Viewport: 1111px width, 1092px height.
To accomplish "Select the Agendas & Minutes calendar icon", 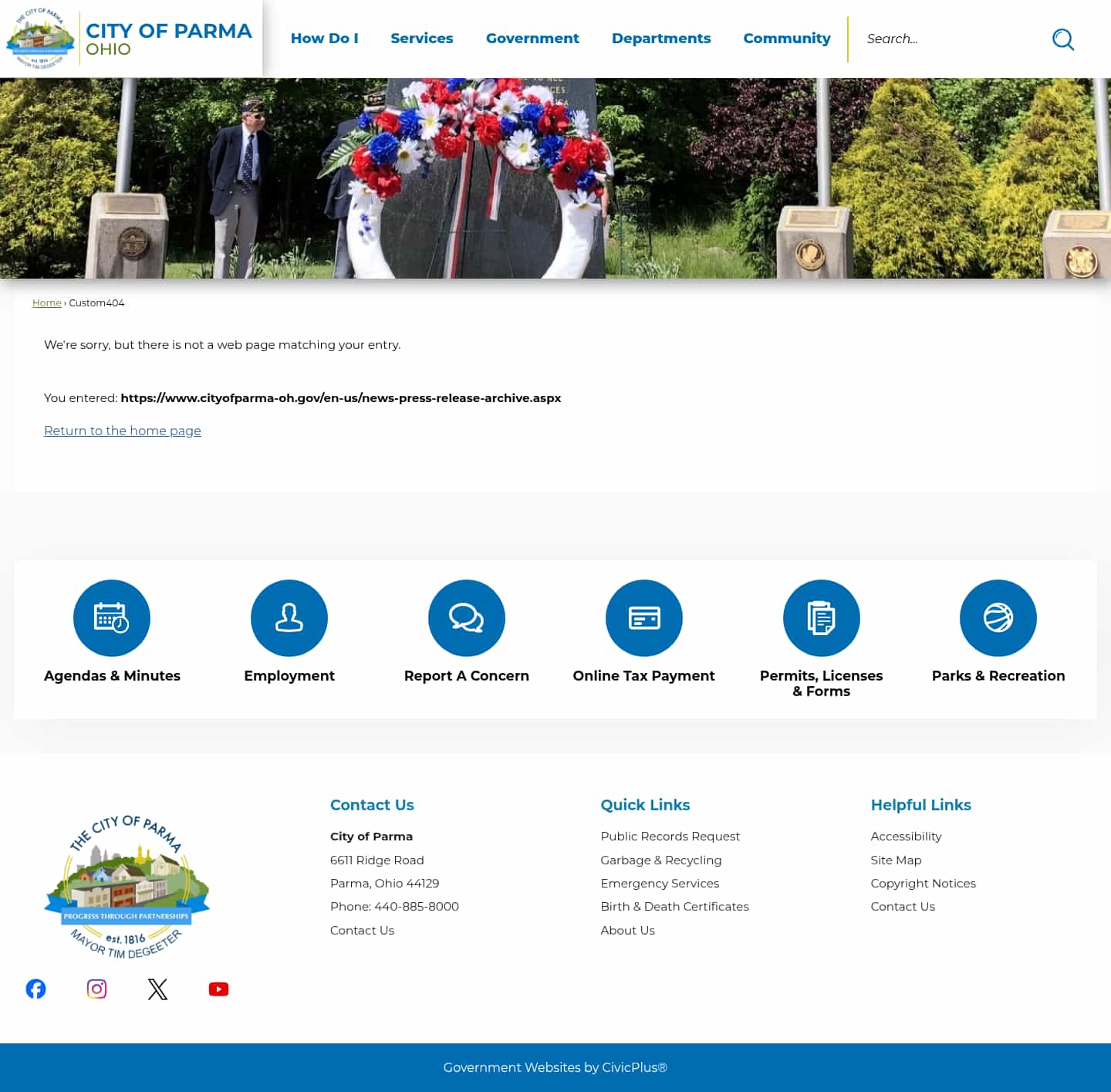I will click(112, 617).
